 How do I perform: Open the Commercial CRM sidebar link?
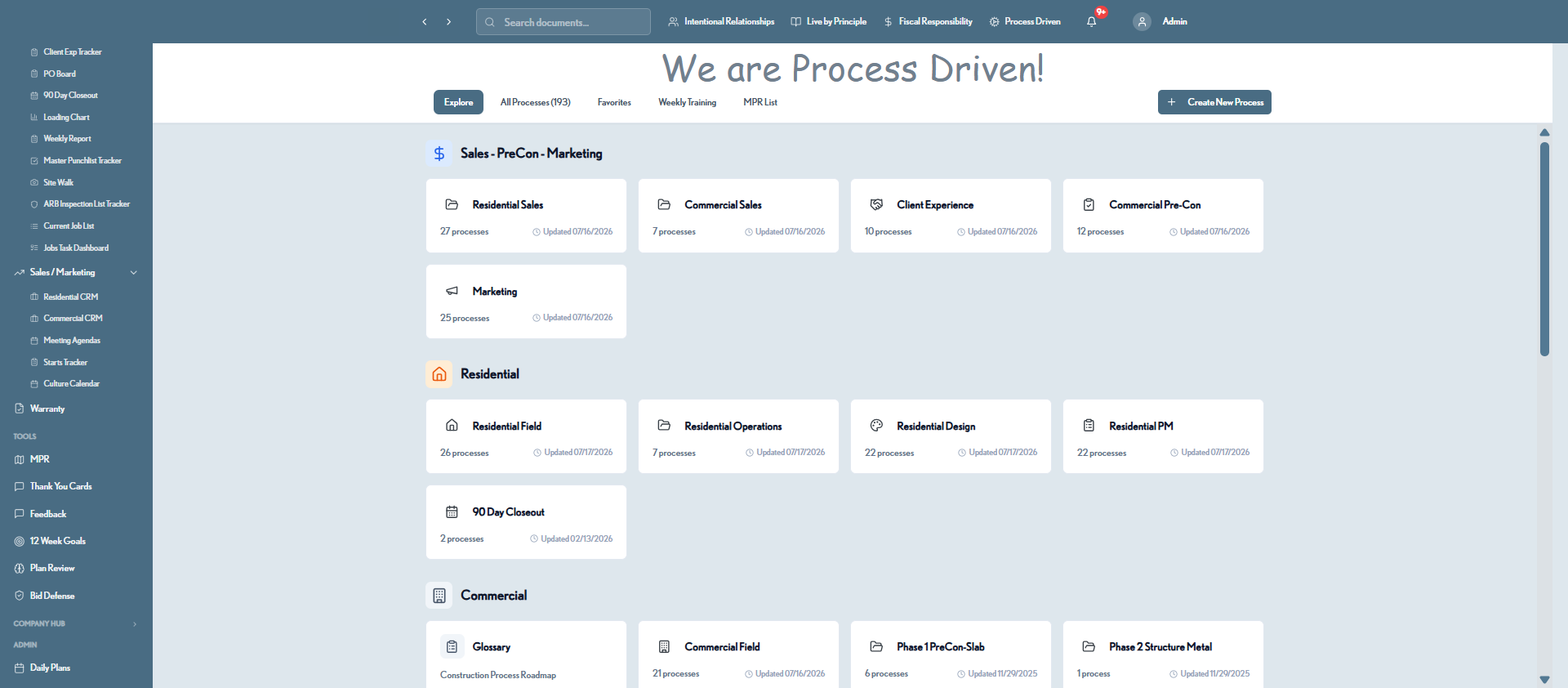click(x=73, y=318)
